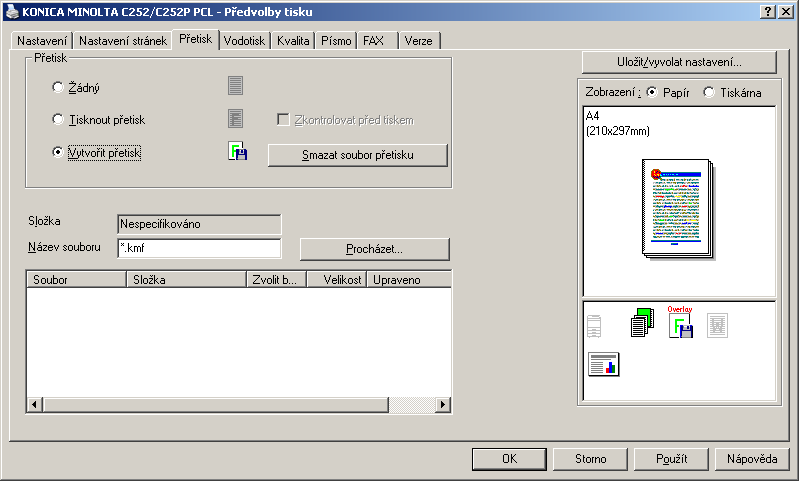Click the A4 paper preview thumbnail
Viewport: 799px width, 481px height.
pos(678,209)
